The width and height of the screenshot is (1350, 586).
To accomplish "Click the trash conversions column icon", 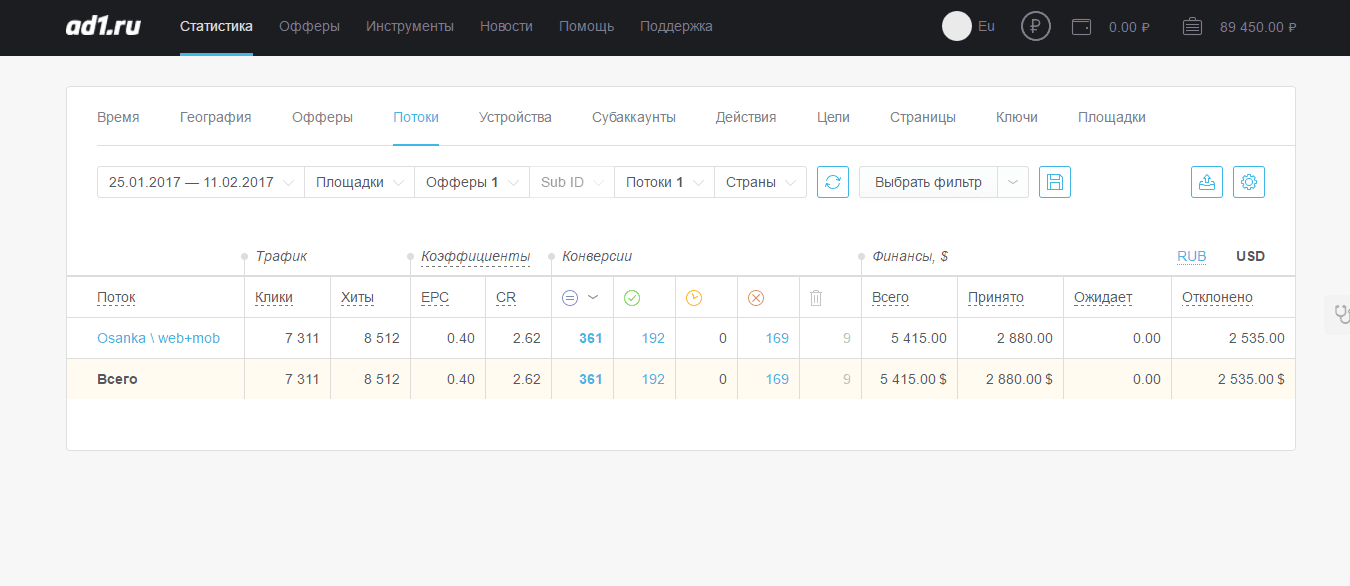I will [x=816, y=297].
